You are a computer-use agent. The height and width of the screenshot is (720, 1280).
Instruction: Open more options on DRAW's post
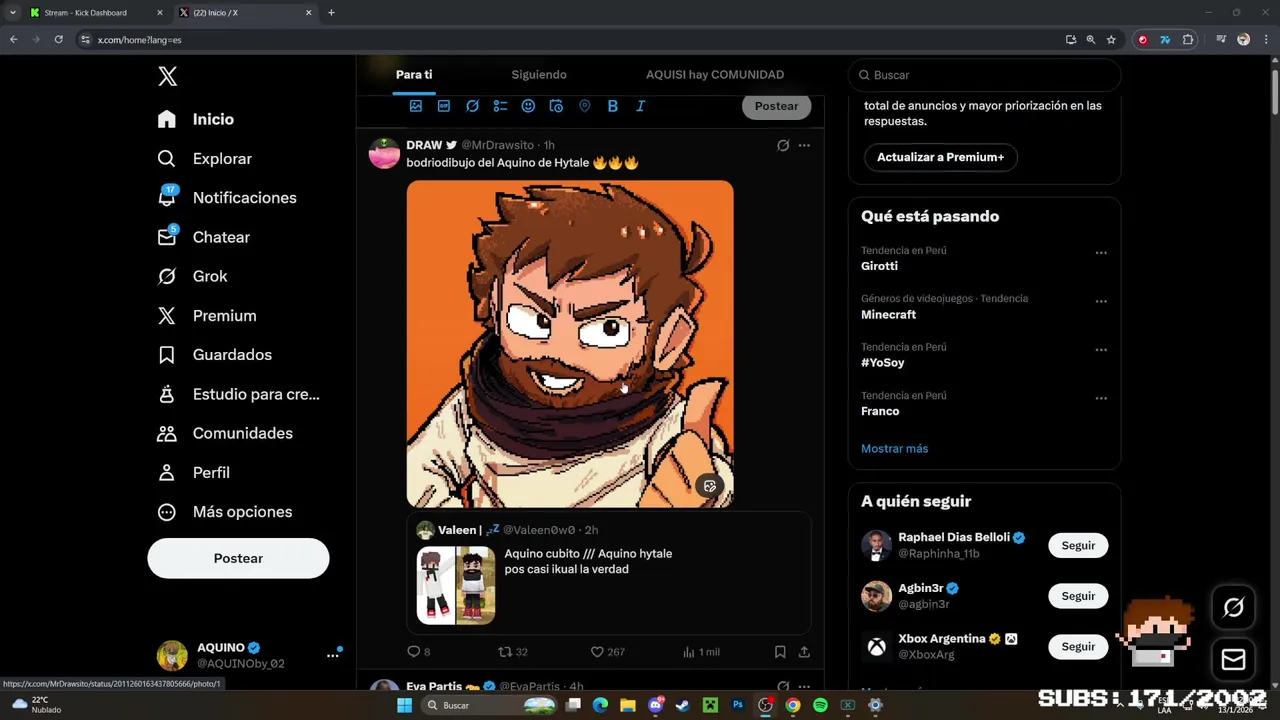click(804, 145)
